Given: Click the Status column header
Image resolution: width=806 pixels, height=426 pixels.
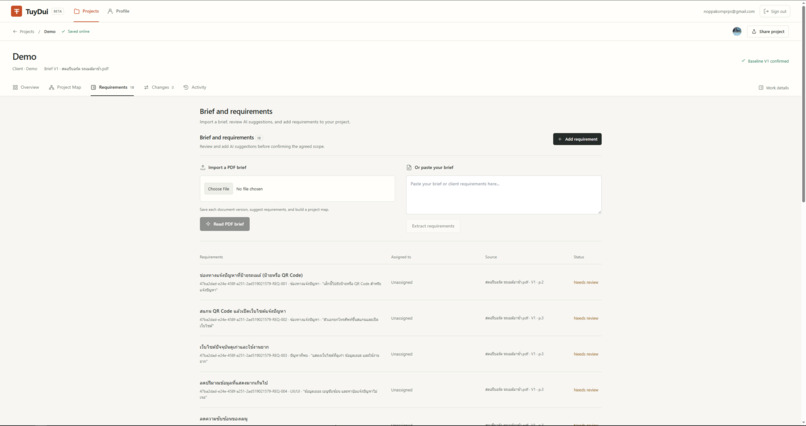Looking at the screenshot, I should (579, 257).
